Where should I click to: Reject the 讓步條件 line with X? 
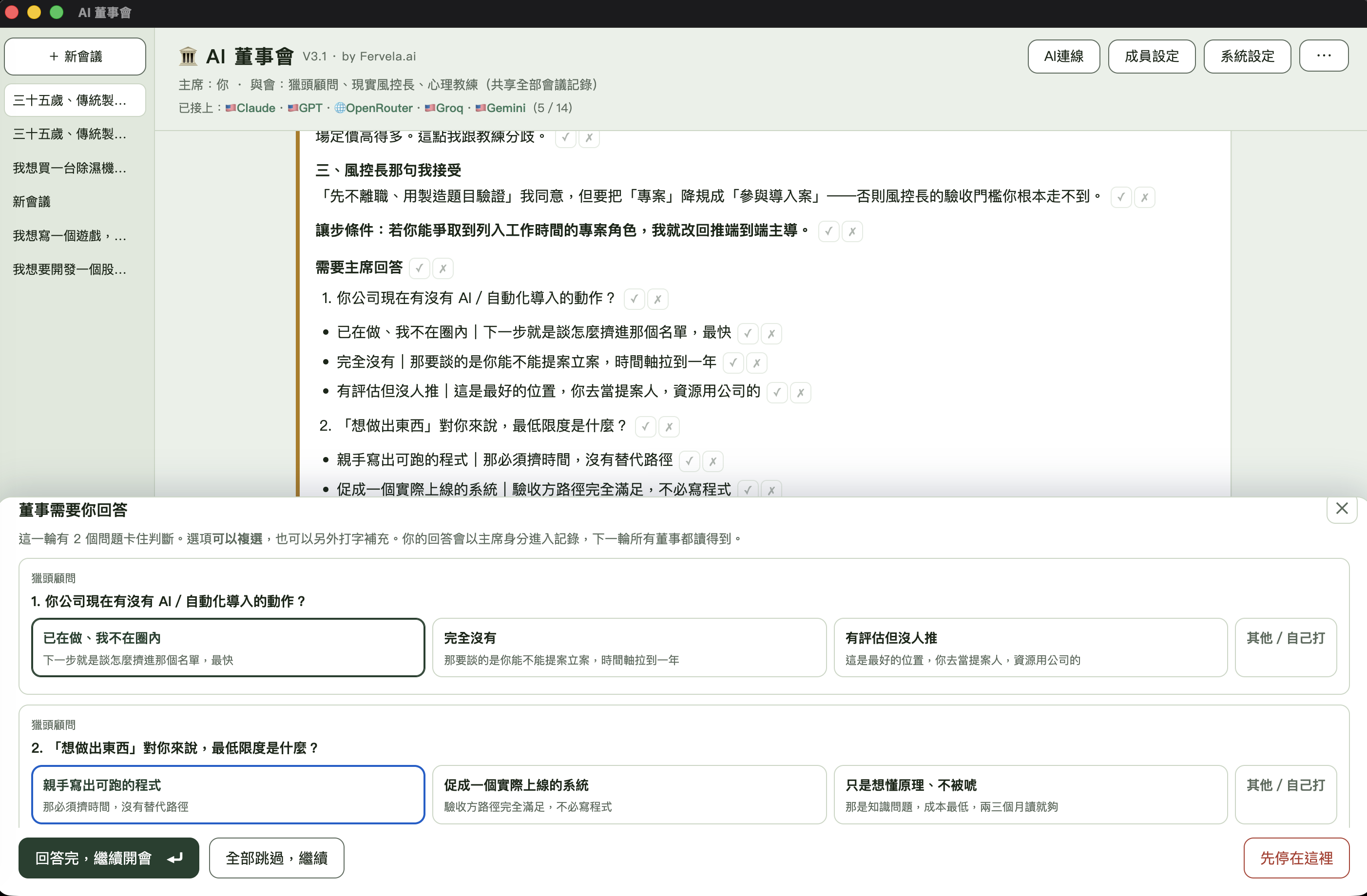[x=852, y=231]
